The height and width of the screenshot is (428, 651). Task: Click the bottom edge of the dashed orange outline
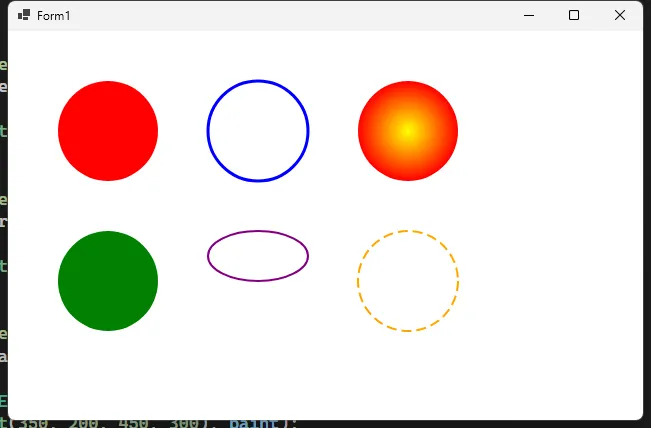click(x=408, y=330)
